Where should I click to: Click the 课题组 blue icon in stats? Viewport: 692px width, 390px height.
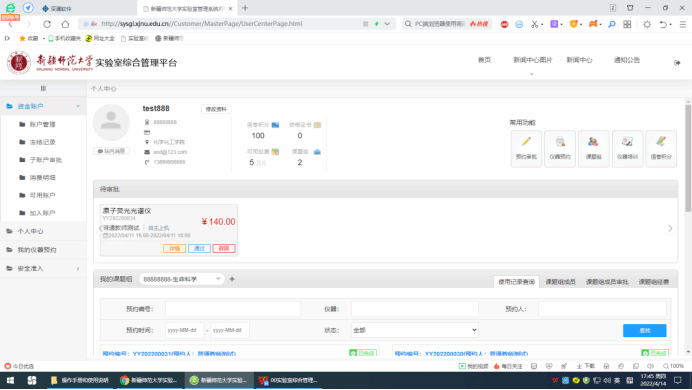click(317, 152)
